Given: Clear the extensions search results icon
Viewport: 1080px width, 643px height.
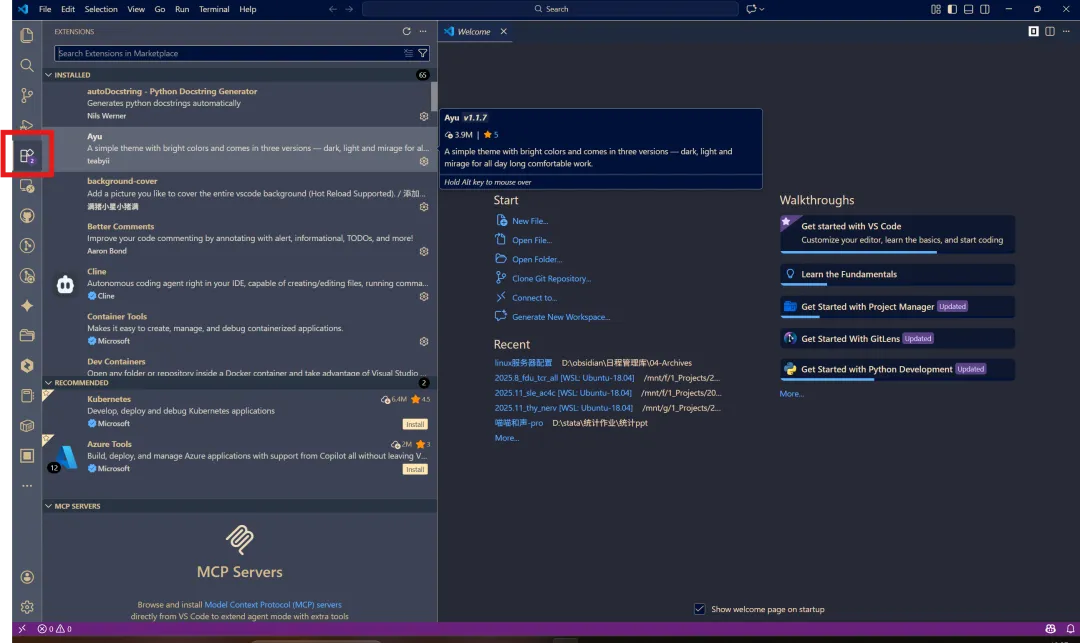Looking at the screenshot, I should click(x=408, y=53).
